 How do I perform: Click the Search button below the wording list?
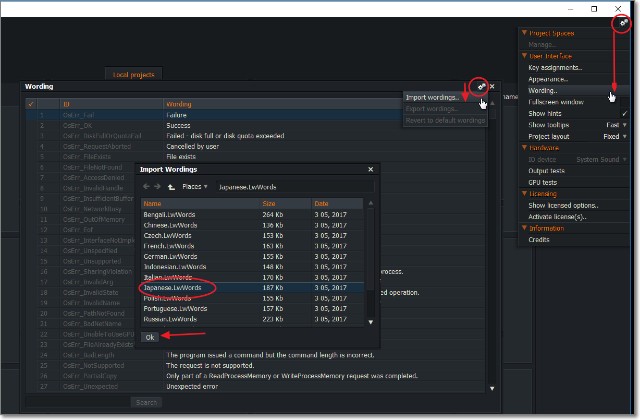pos(145,402)
